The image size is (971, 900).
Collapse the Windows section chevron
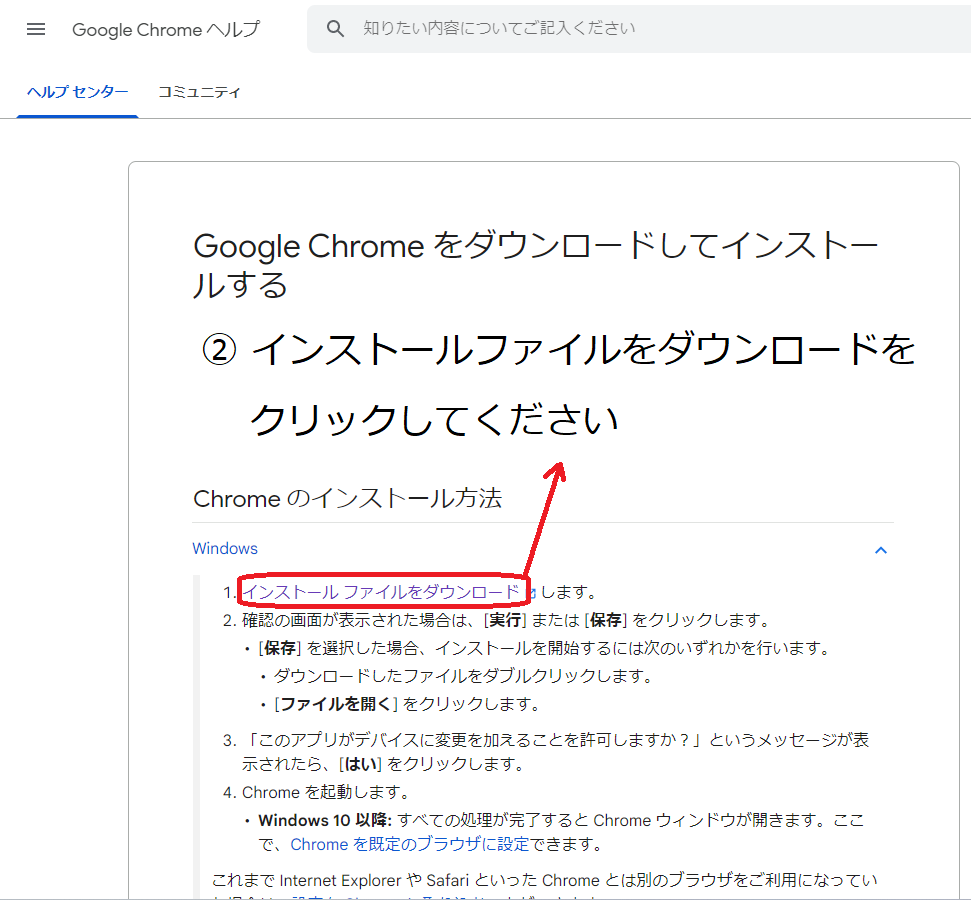[881, 550]
